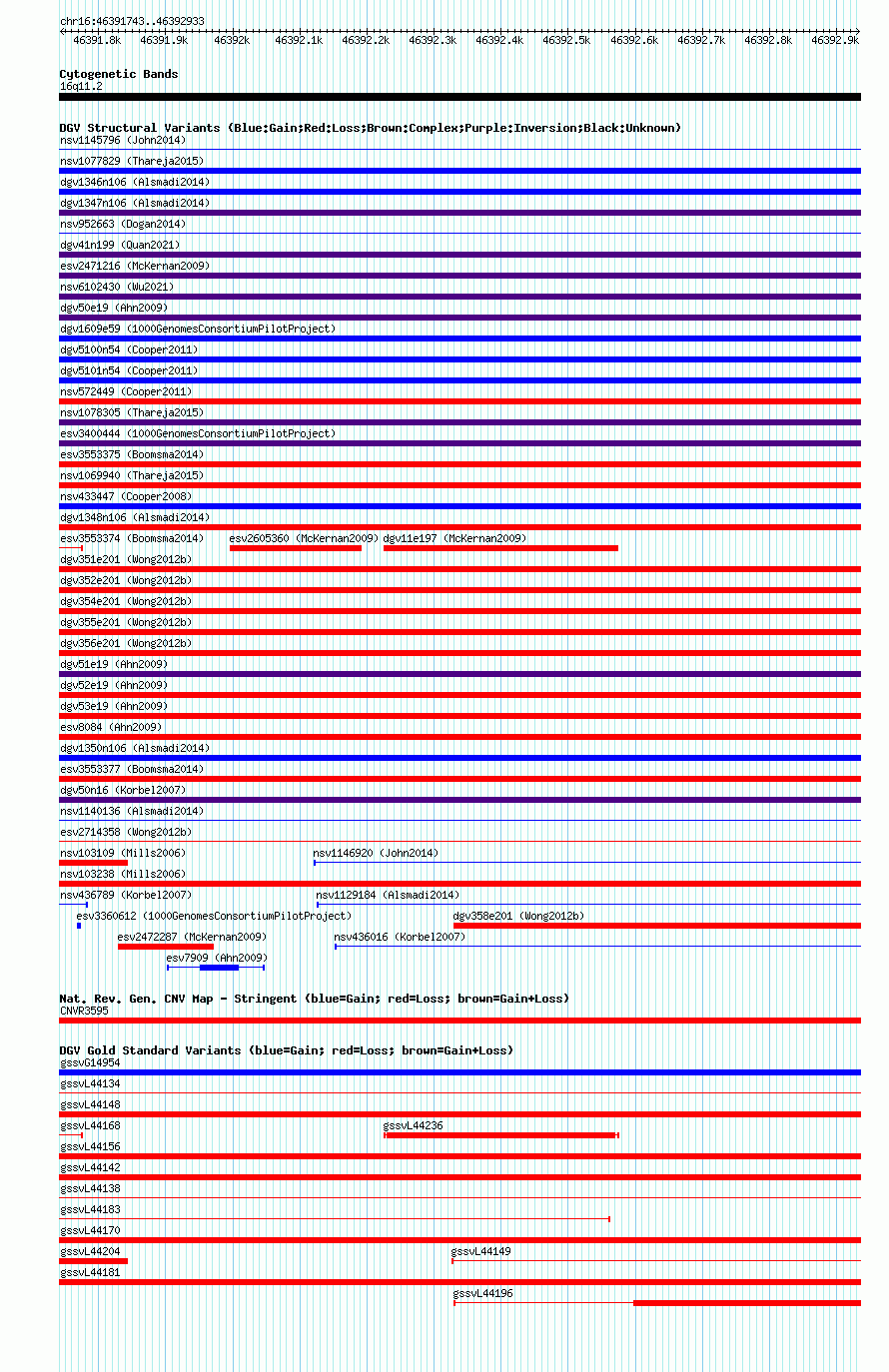The image size is (889, 1372).
Task: Click dgv53e19 (Ahn2009) label
Action: pyautogui.click(x=114, y=706)
